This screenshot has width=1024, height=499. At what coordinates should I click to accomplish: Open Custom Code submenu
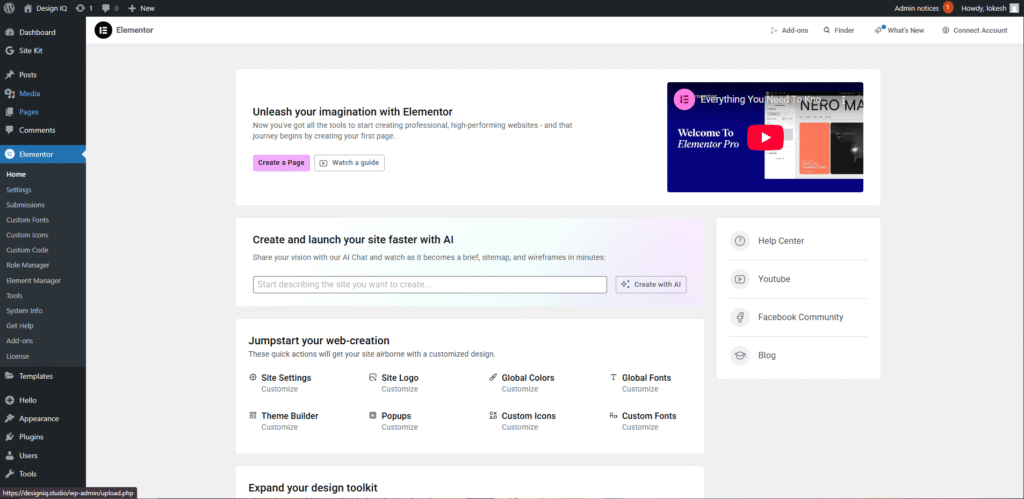[x=27, y=250]
